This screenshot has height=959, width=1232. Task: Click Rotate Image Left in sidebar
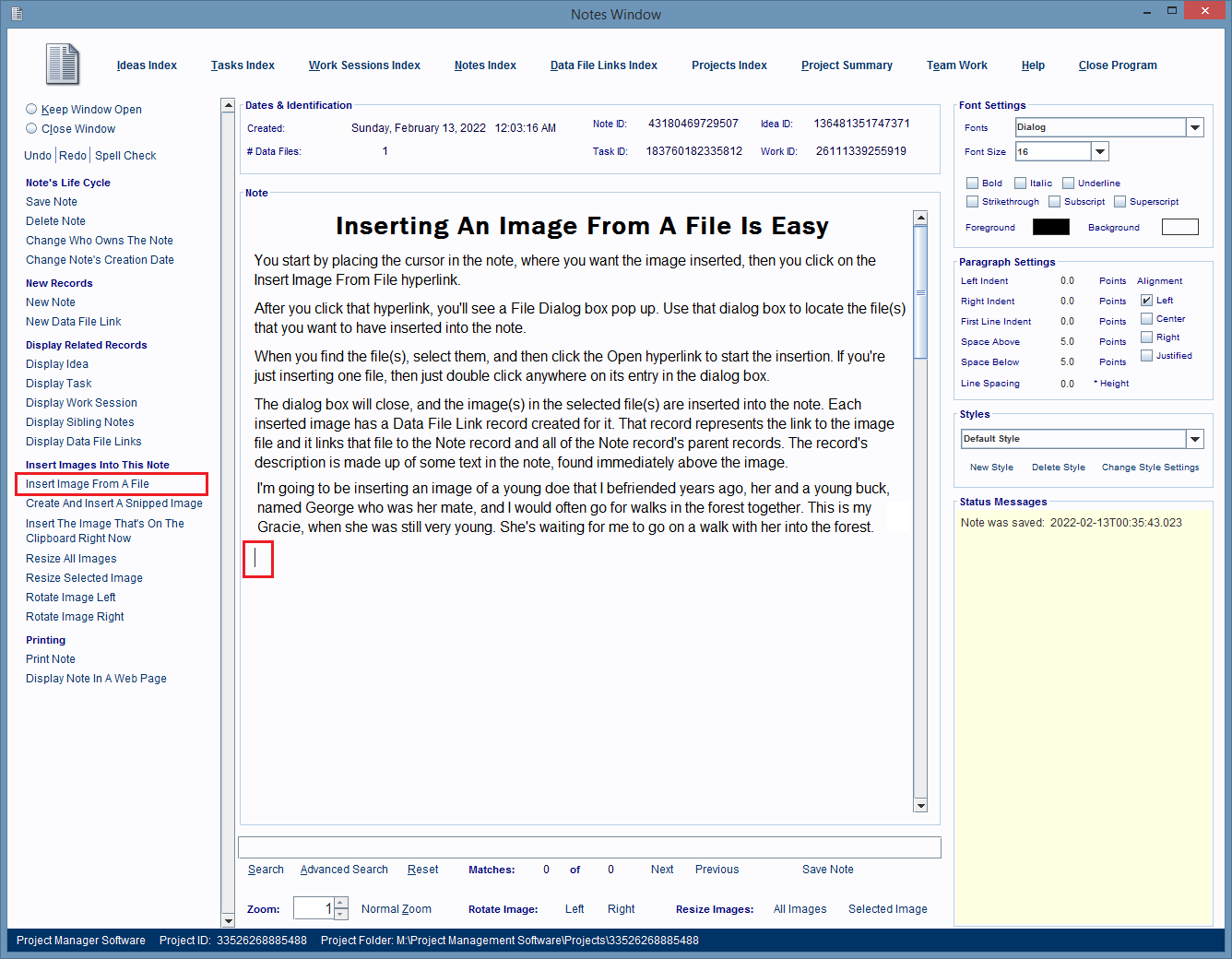71,598
